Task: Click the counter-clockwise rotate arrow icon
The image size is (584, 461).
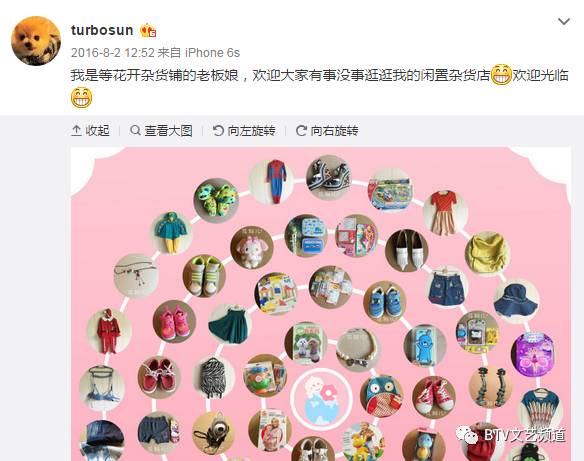Action: point(218,130)
